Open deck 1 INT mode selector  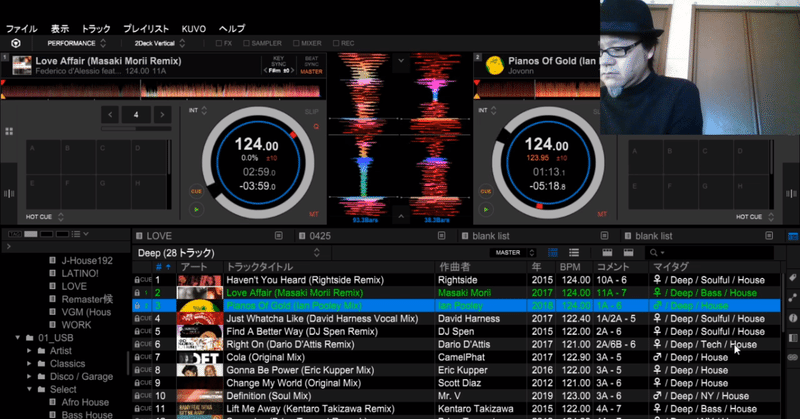(x=198, y=110)
